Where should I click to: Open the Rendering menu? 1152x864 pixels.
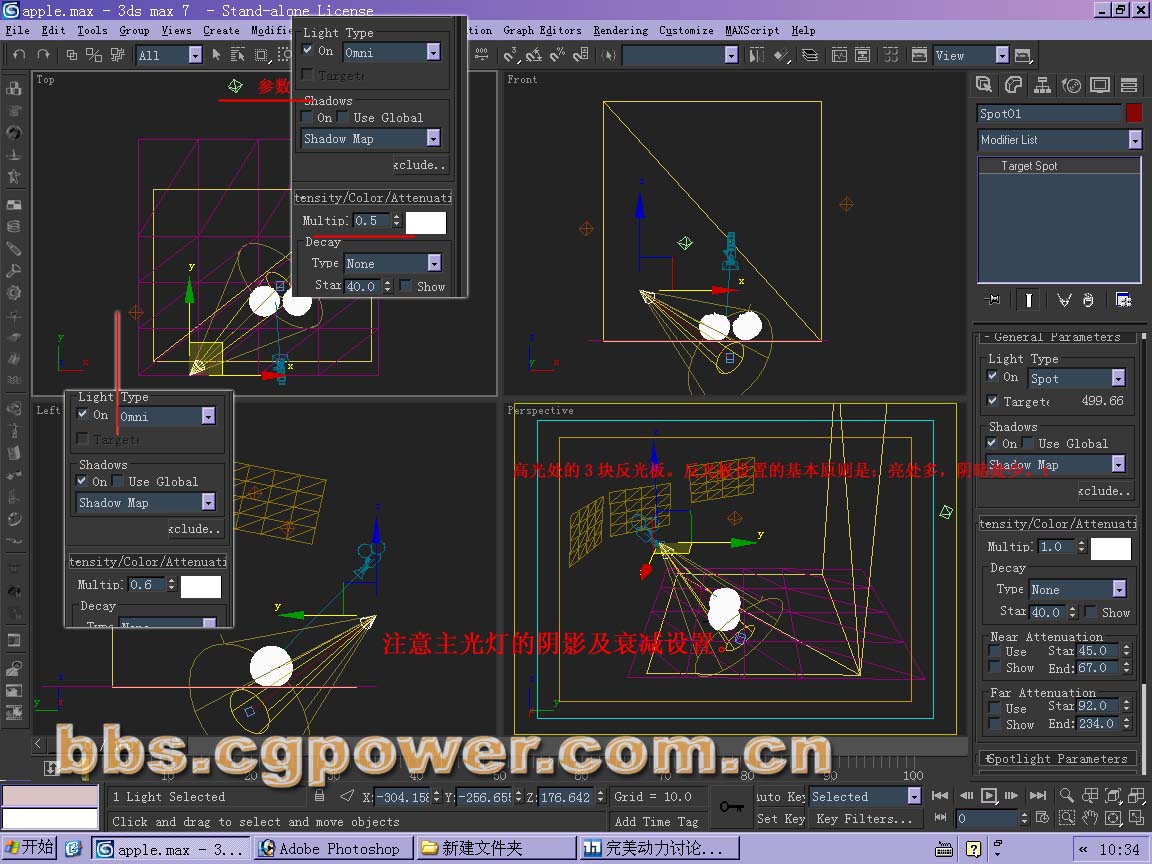(621, 30)
